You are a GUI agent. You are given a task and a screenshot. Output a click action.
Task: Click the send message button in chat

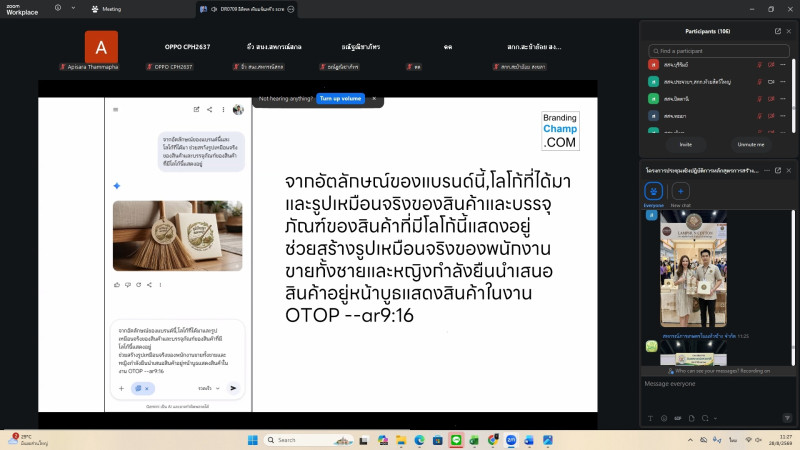pyautogui.click(x=787, y=418)
